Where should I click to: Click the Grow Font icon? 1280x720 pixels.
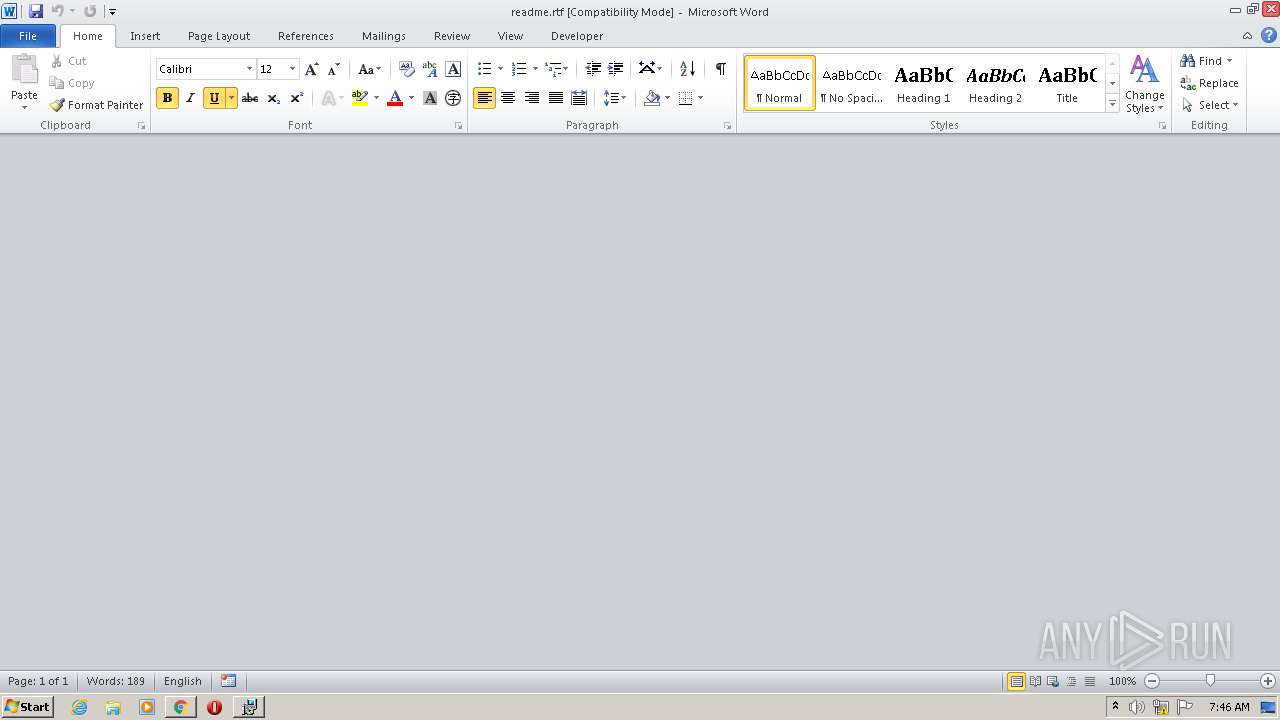312,69
